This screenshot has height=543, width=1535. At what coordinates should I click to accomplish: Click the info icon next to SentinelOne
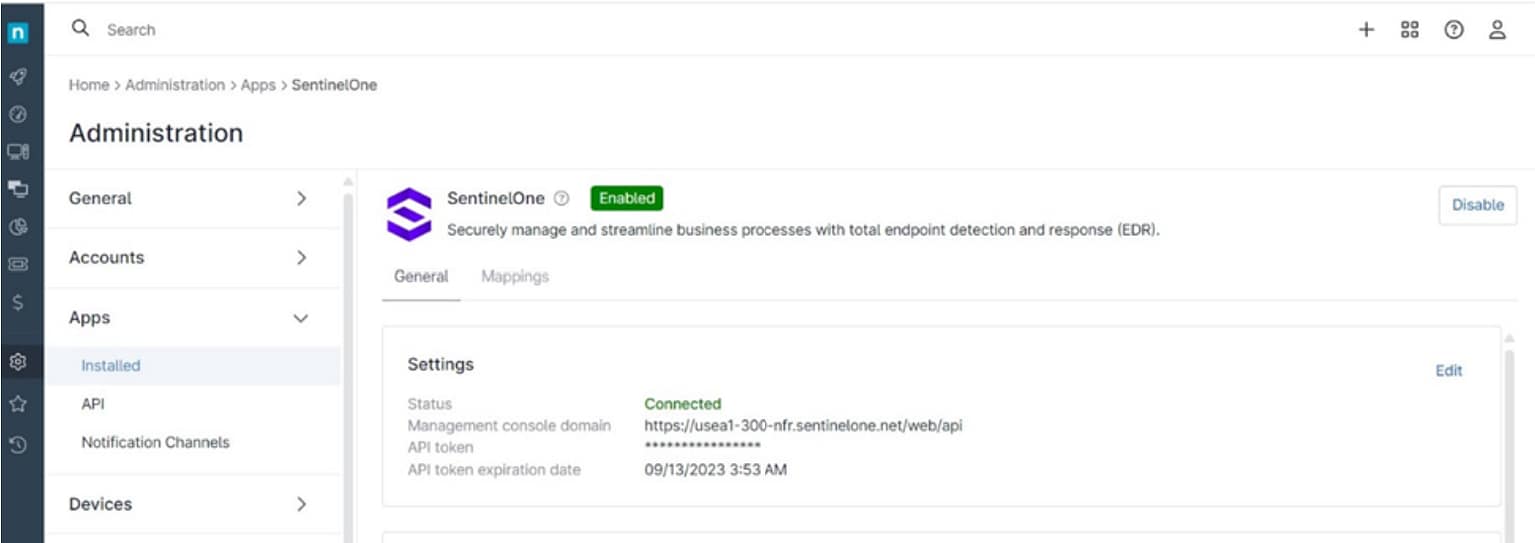[562, 198]
